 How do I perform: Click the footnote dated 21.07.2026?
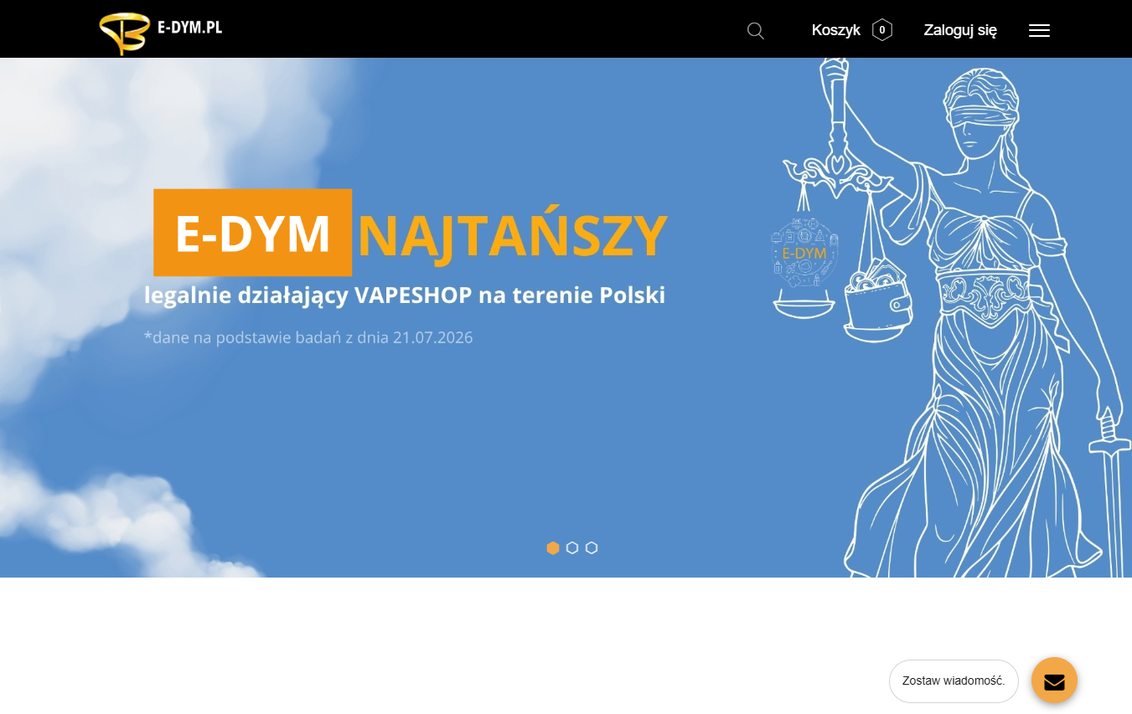308,337
